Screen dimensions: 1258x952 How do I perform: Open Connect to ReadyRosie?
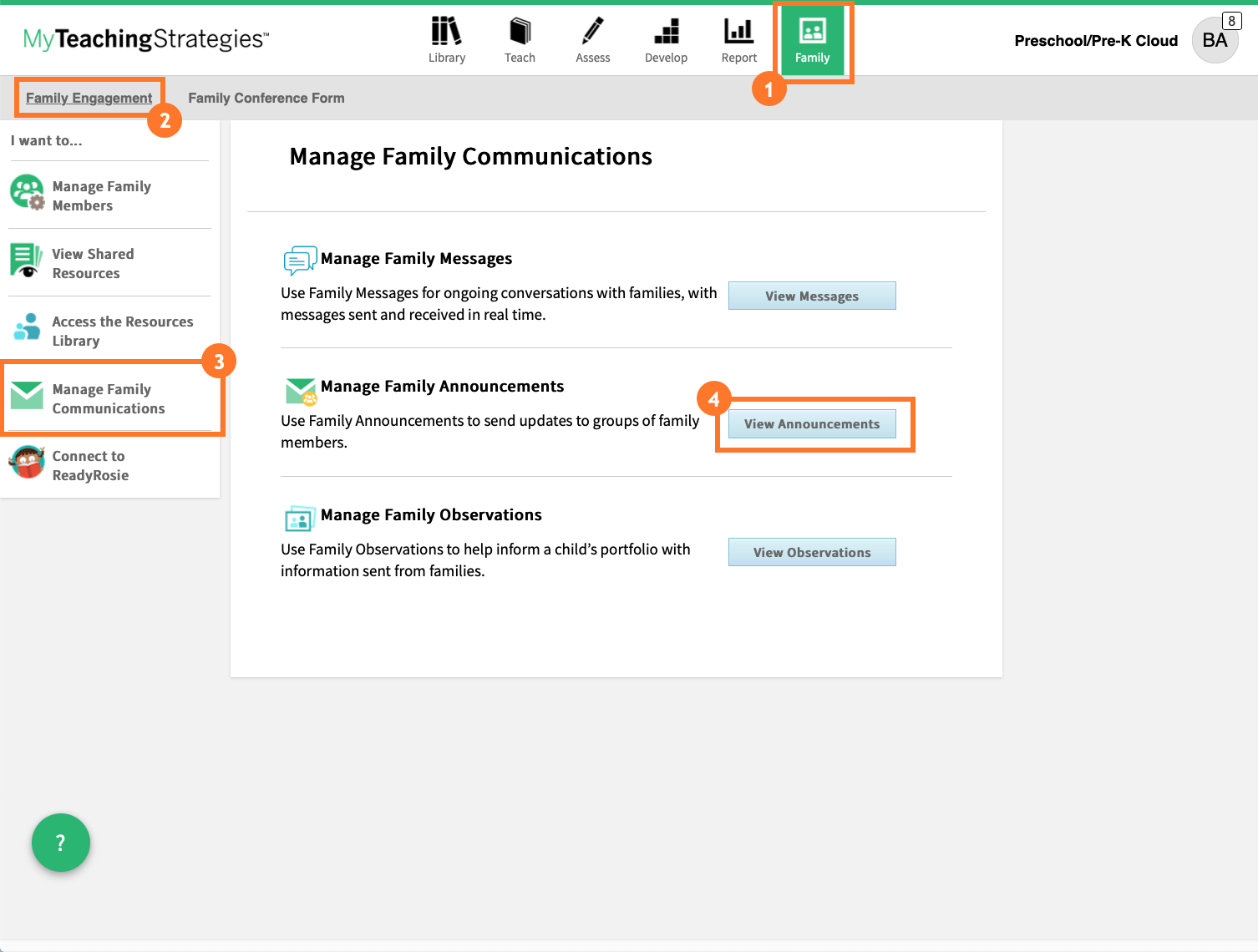[26, 463]
